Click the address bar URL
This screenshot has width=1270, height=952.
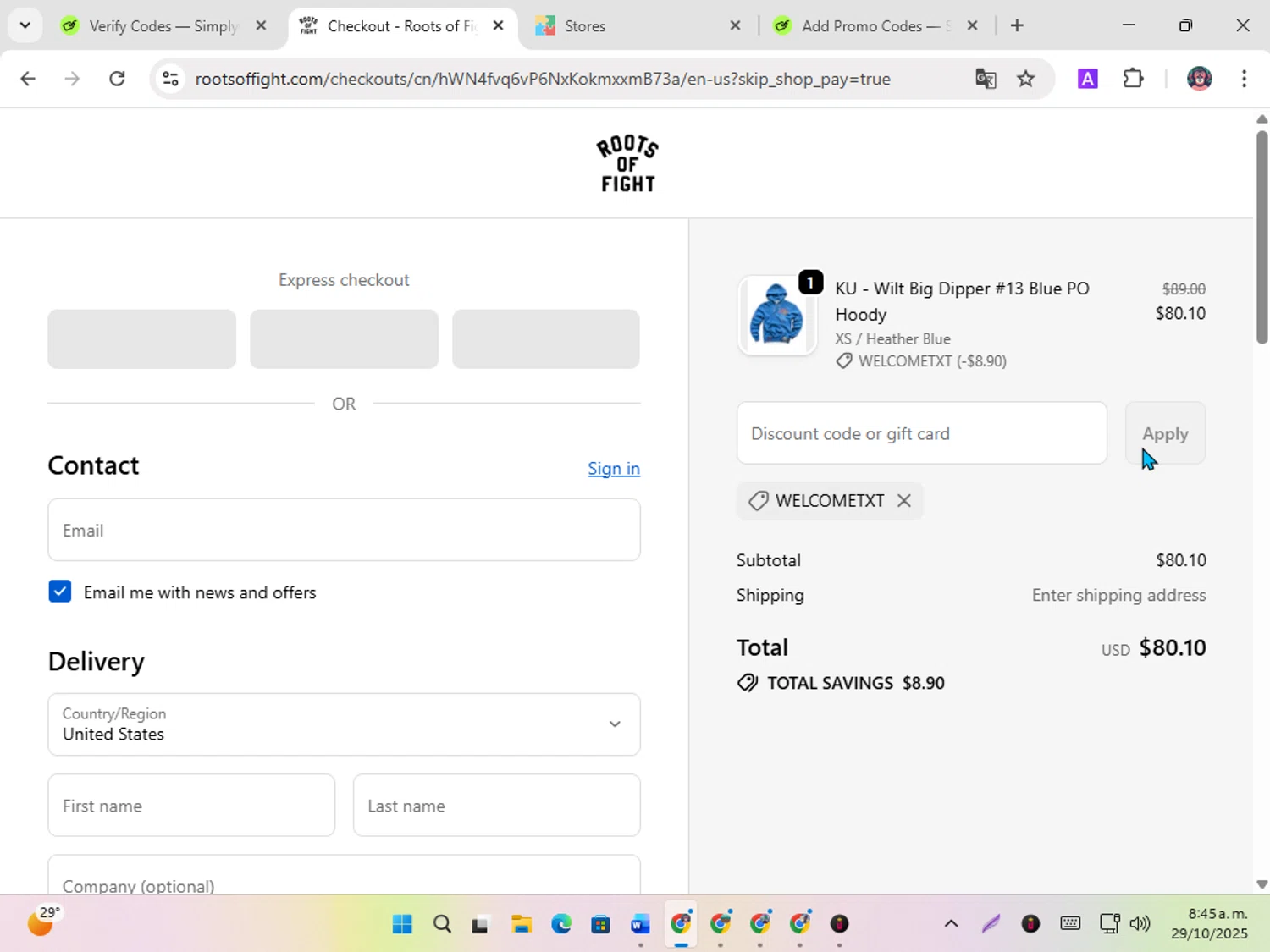pyautogui.click(x=542, y=79)
